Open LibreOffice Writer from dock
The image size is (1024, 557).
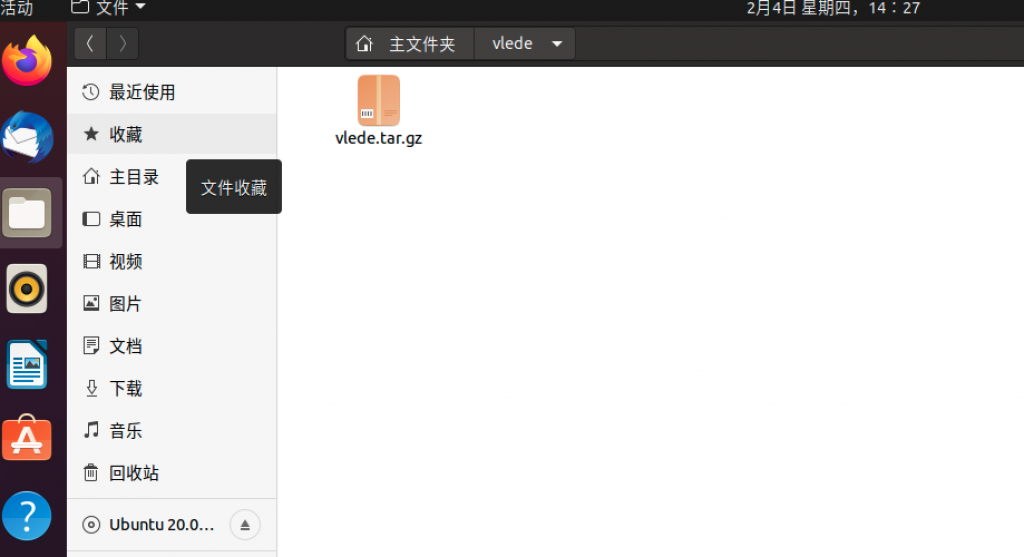click(27, 364)
